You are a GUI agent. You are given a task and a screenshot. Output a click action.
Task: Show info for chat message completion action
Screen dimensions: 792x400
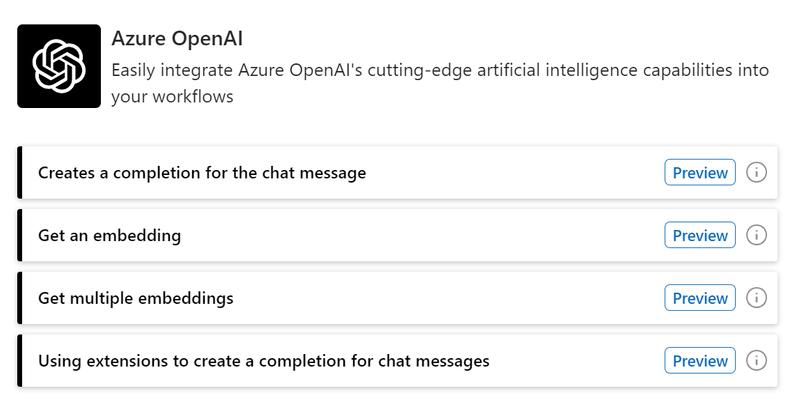757,173
